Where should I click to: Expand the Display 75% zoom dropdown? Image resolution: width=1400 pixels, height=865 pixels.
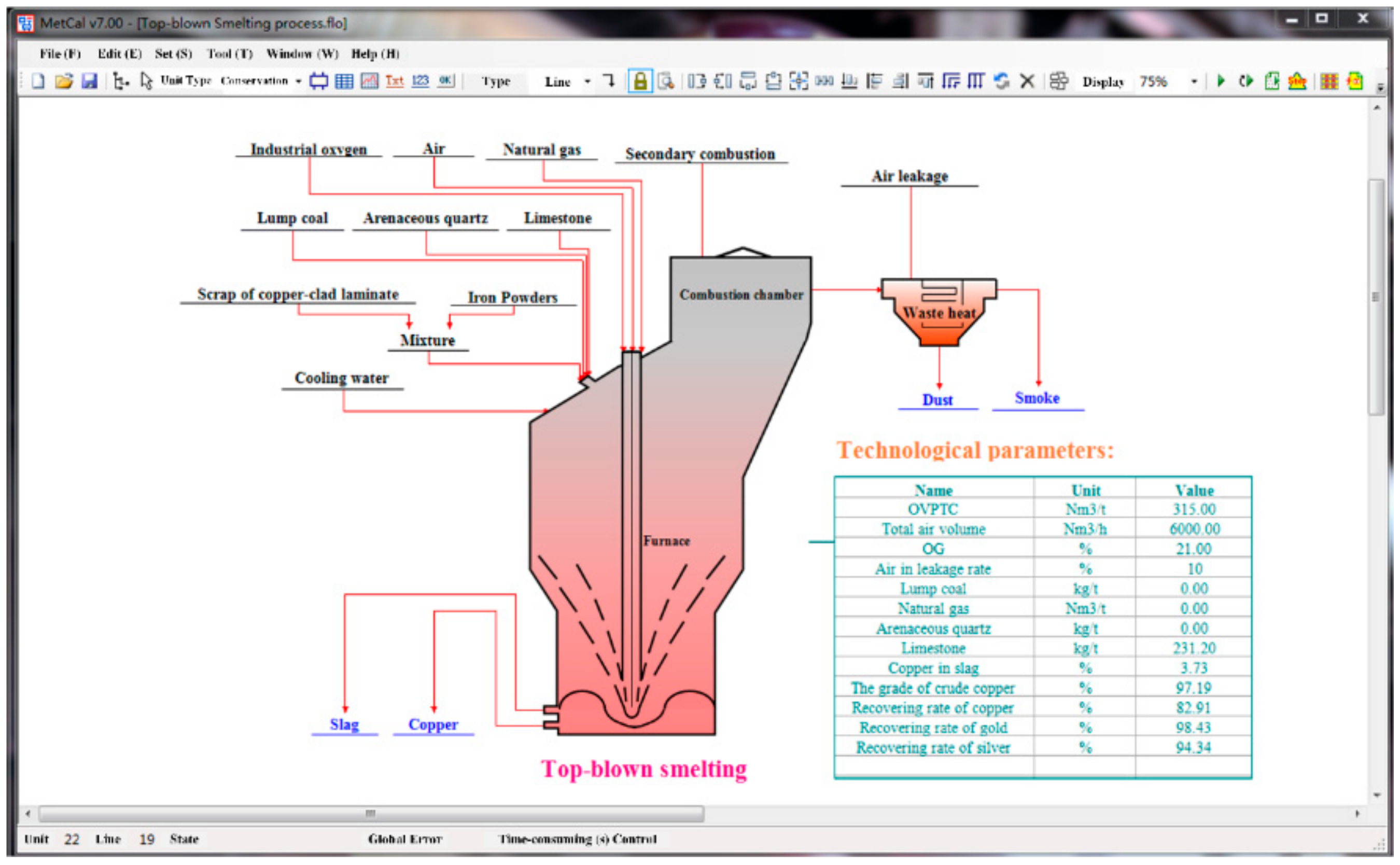coord(1194,82)
